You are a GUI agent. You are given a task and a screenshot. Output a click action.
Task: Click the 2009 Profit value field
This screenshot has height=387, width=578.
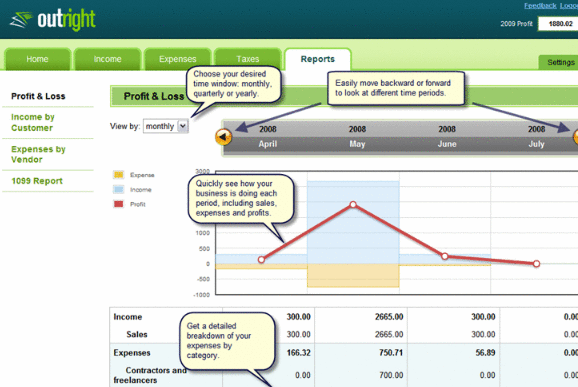[558, 24]
